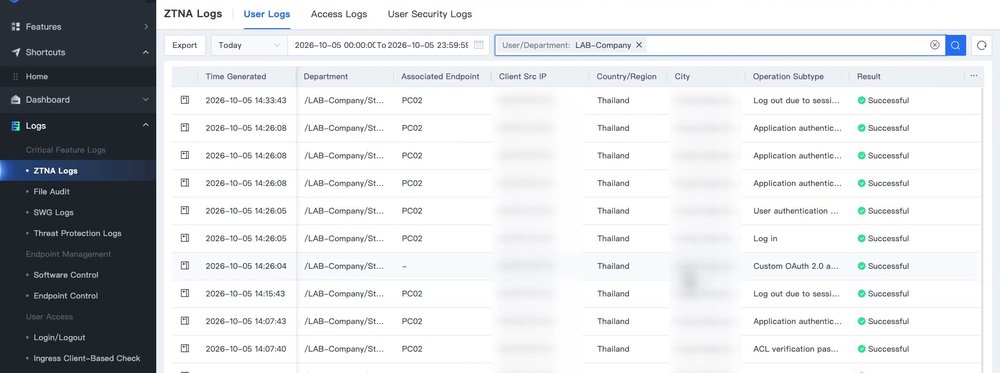Open Endpoint Control in sidebar
Screen dimensions: 1000x373
66,296
